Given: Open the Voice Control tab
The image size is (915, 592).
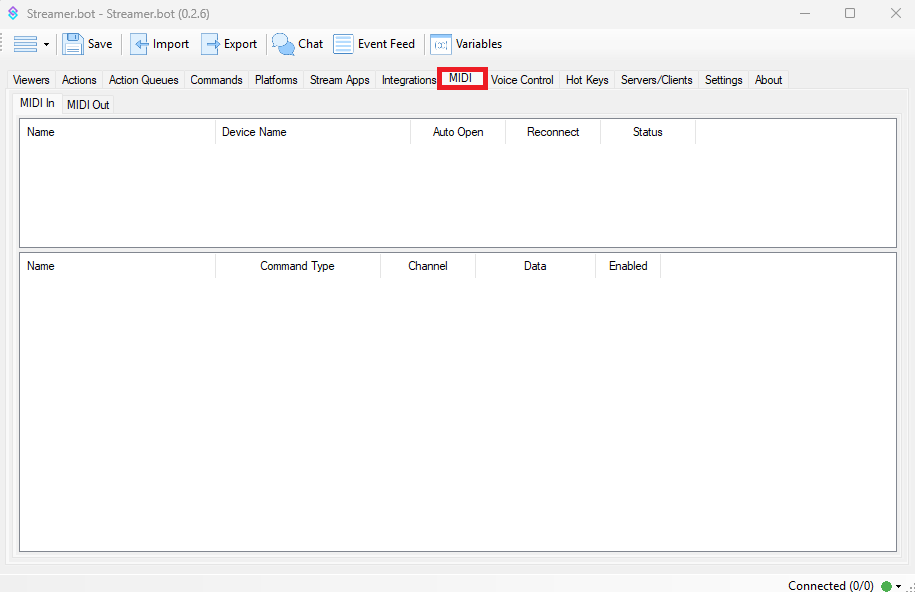Looking at the screenshot, I should [x=522, y=80].
